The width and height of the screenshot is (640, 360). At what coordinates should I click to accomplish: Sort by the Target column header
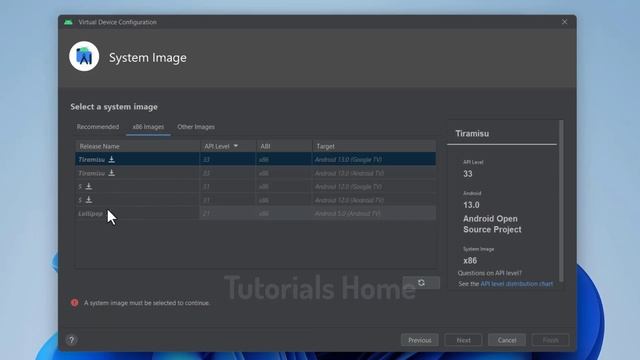click(x=374, y=146)
